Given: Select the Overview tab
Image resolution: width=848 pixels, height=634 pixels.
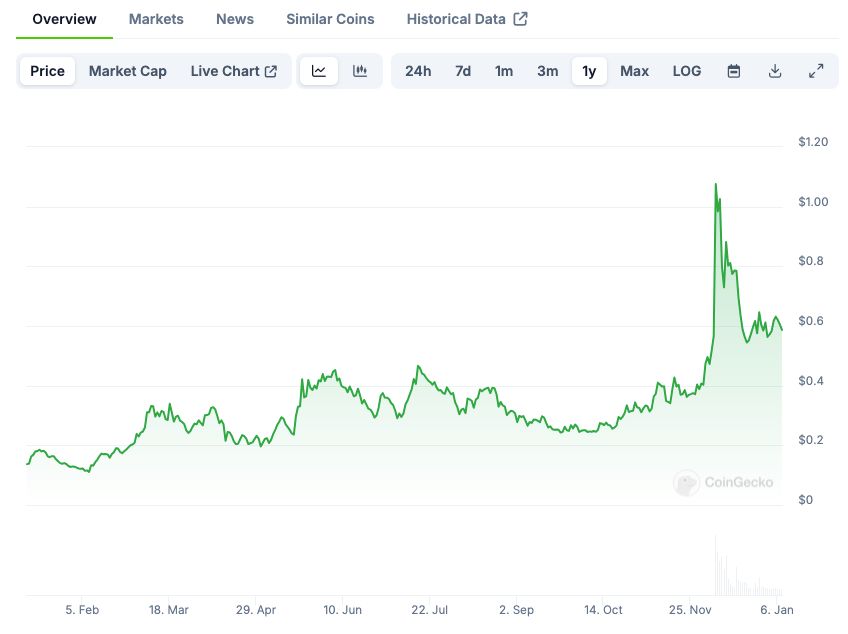Looking at the screenshot, I should [64, 19].
